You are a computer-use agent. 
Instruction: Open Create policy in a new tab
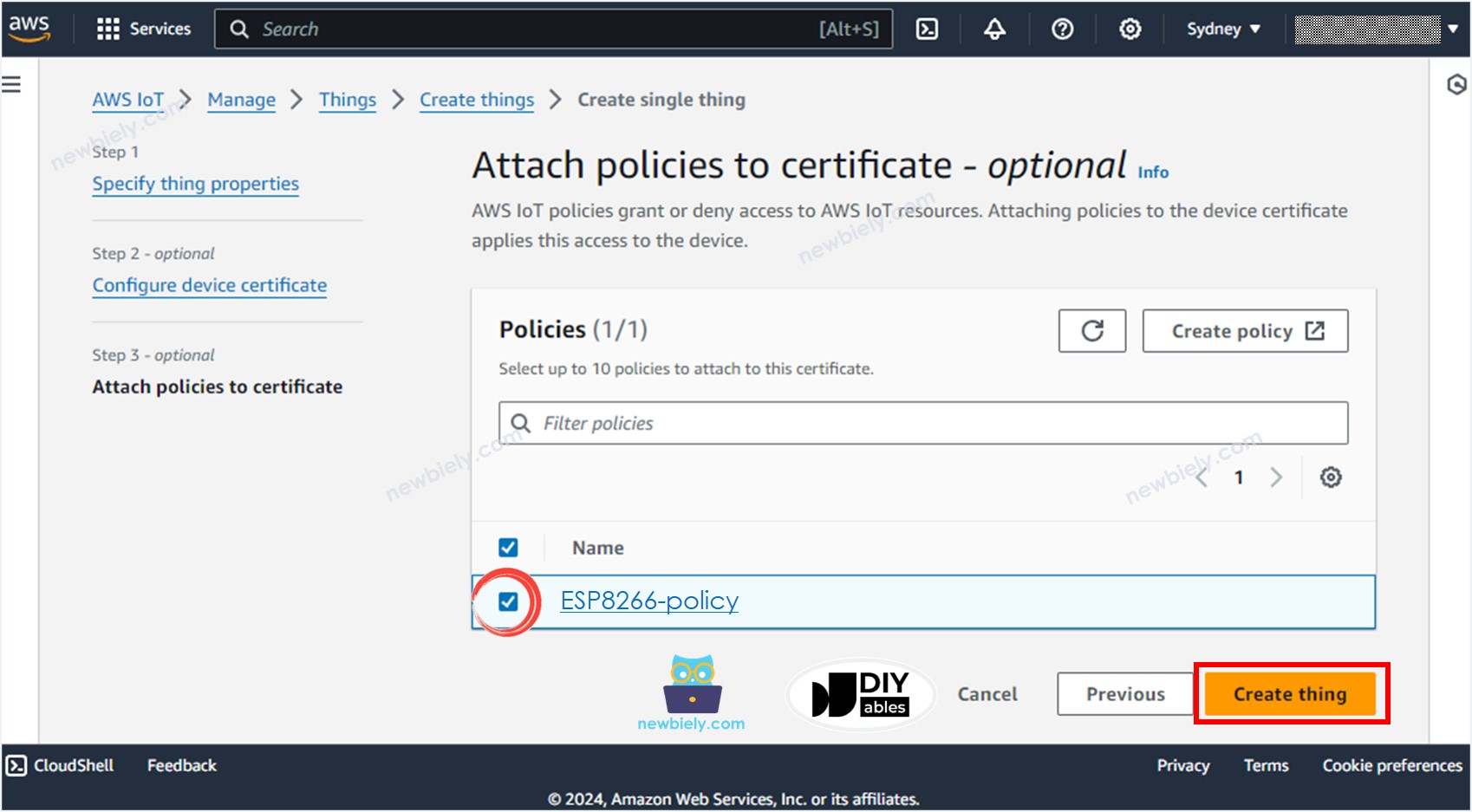(x=1245, y=330)
